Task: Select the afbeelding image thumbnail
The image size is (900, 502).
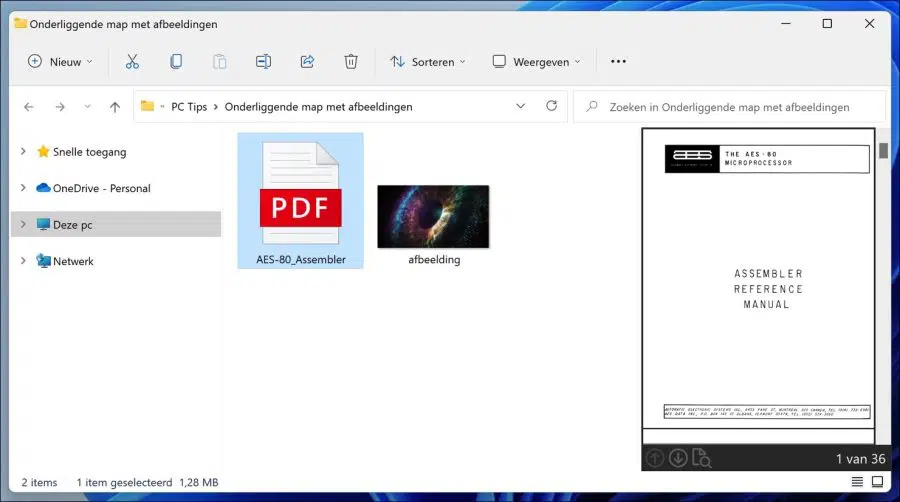Action: [433, 217]
